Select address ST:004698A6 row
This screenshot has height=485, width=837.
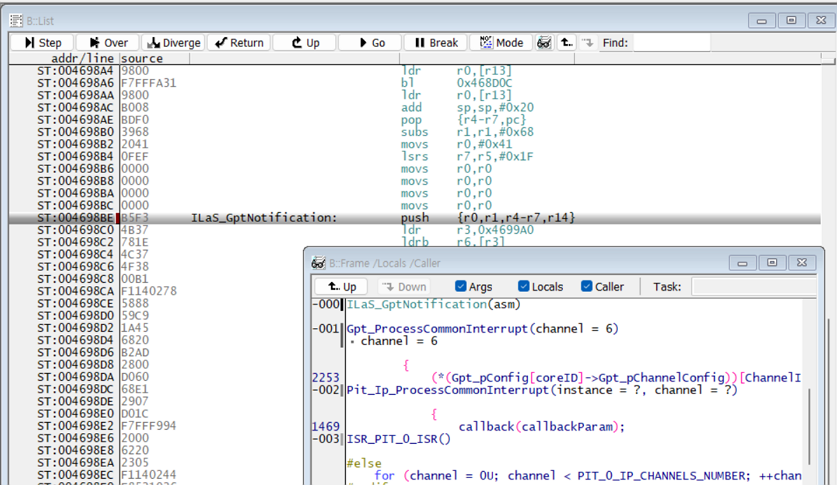coord(414,83)
